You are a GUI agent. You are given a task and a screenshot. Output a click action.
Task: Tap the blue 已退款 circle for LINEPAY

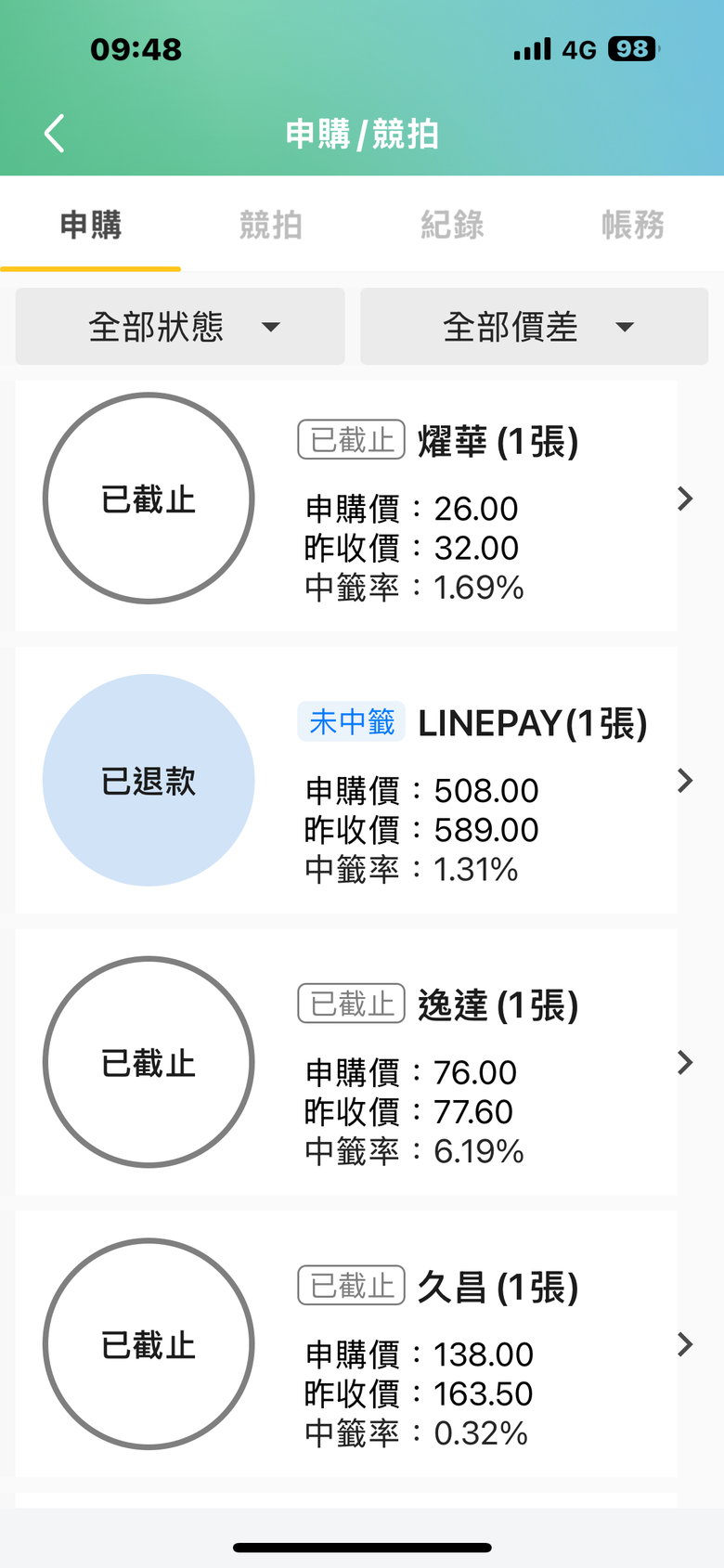coord(149,781)
